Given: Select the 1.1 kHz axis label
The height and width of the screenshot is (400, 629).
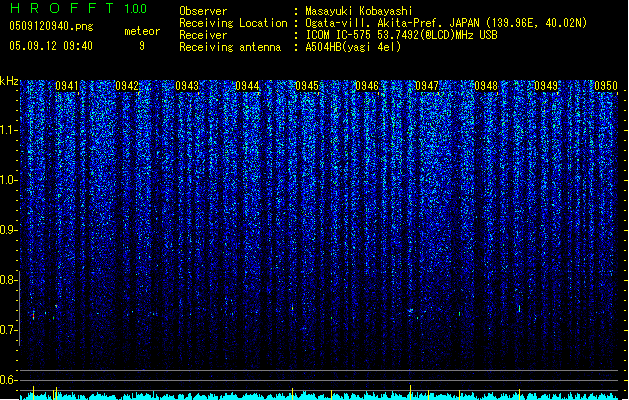Looking at the screenshot, I should [x=8, y=130].
